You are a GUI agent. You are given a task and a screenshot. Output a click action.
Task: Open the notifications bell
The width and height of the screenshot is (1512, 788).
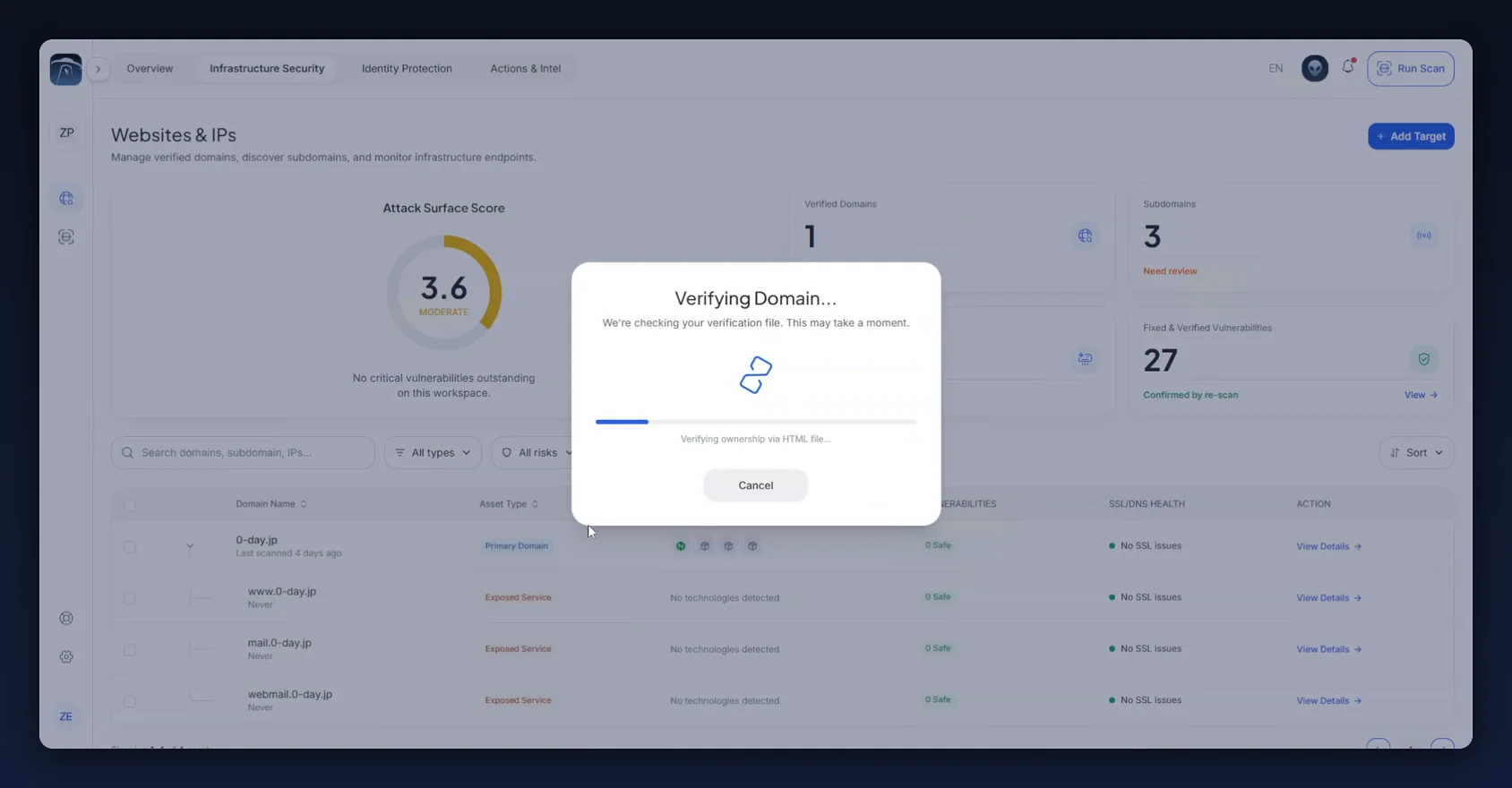coord(1348,66)
